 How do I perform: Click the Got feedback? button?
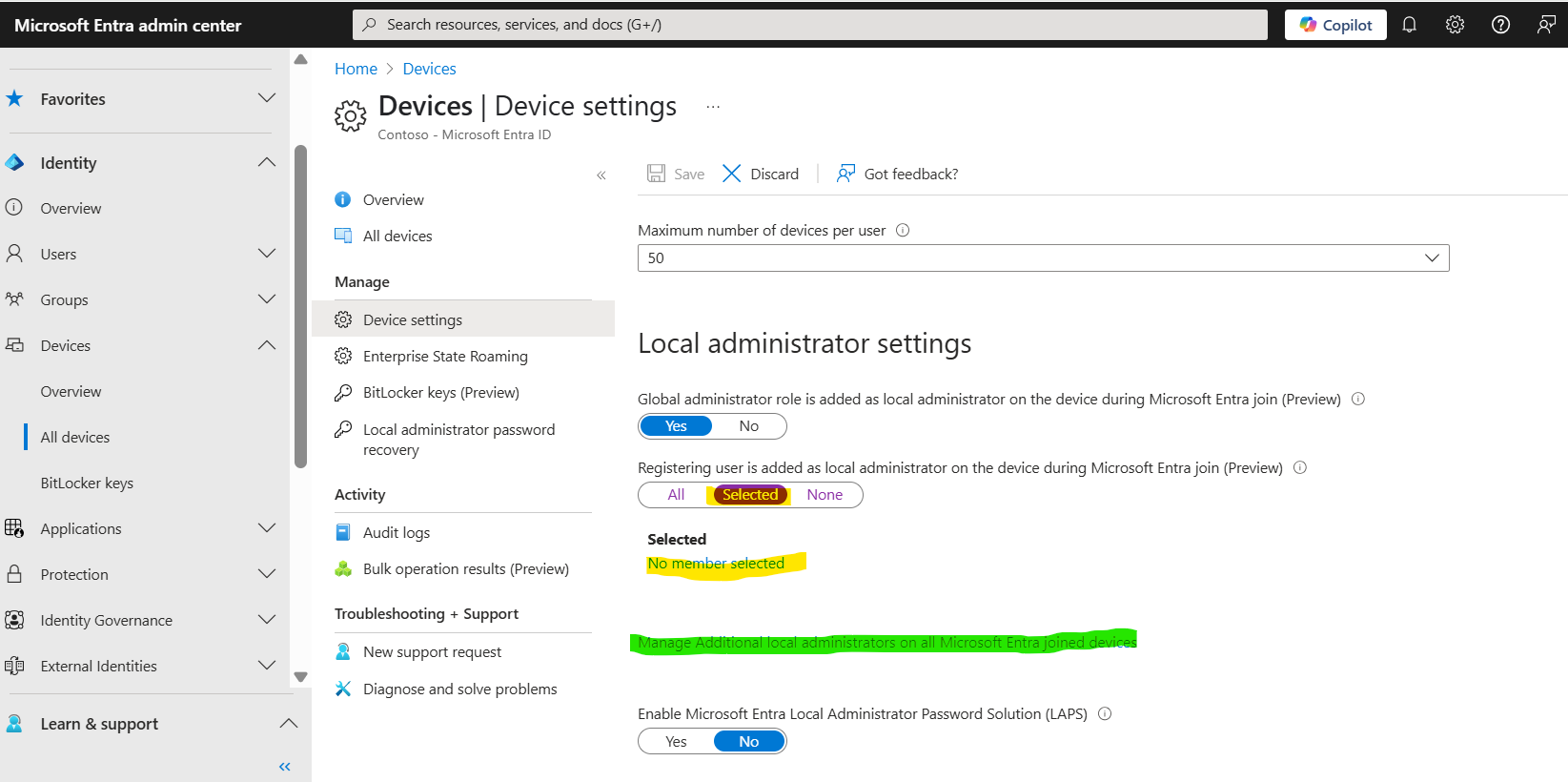897,174
